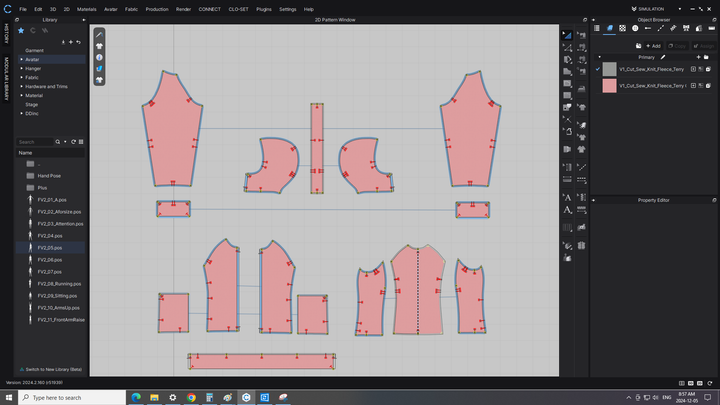Click the pink fabric color swatch
Viewport: 720px width, 405px height.
coord(609,86)
